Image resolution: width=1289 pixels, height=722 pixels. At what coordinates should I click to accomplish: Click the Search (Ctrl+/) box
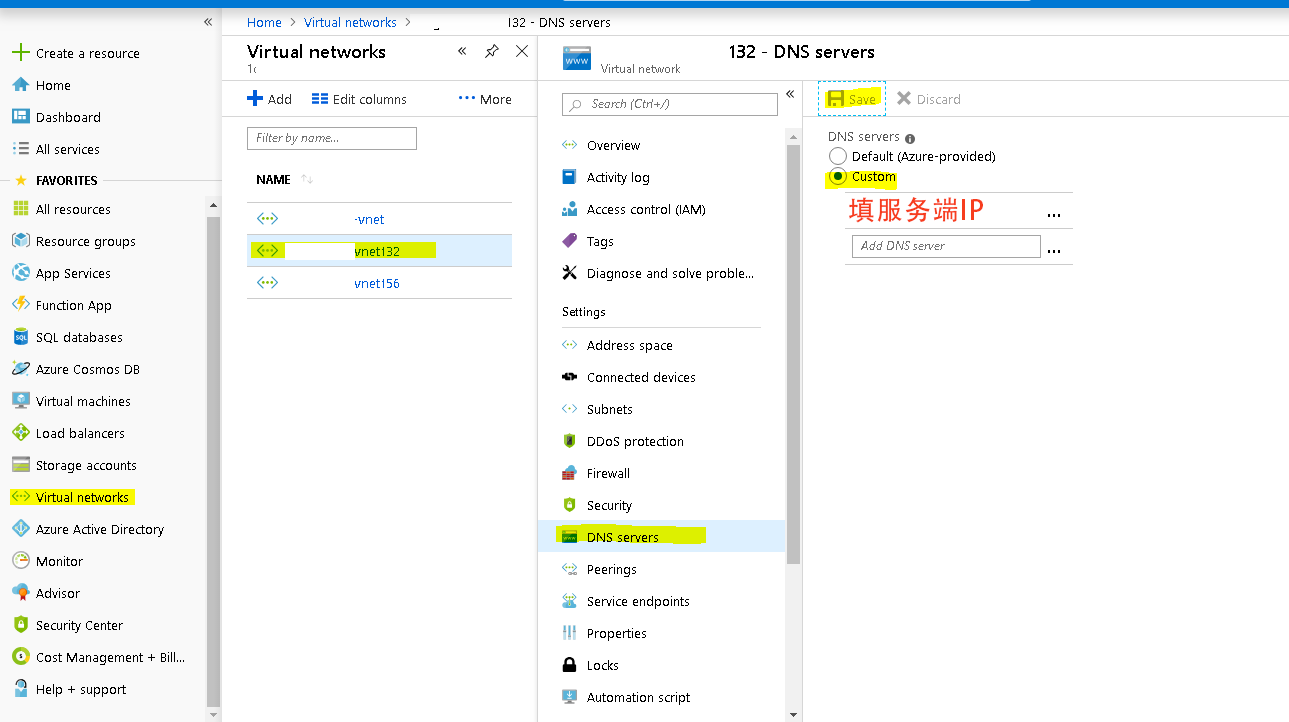[670, 104]
